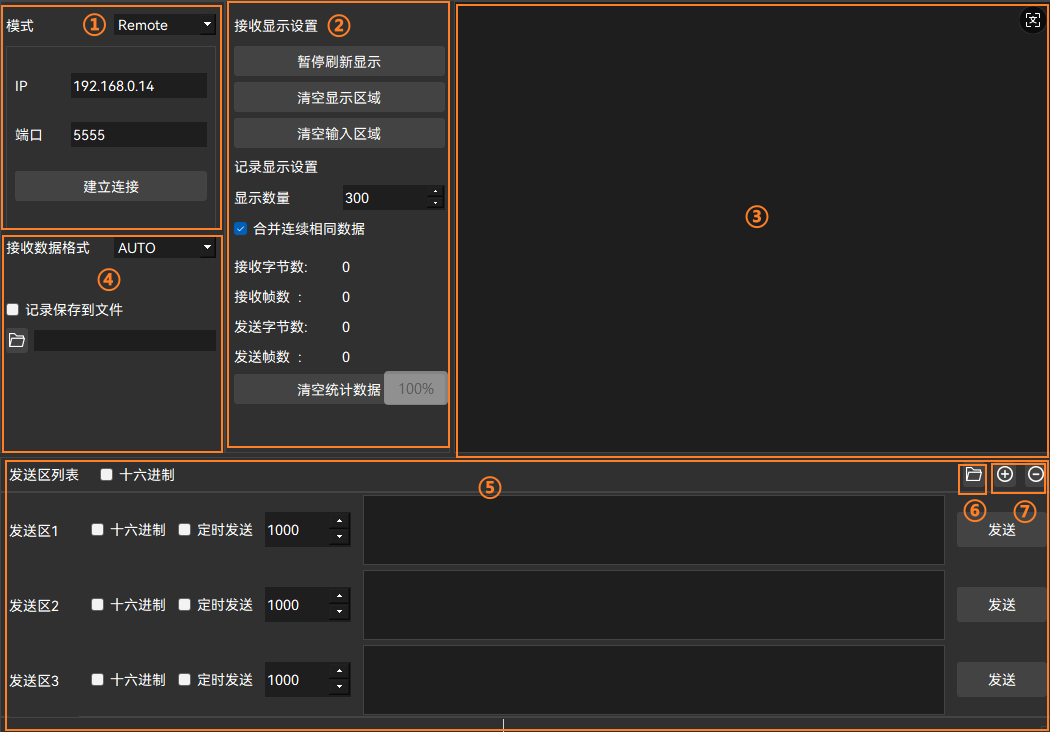Decrease the 发送区1 timer interval with the down arrow
Viewport: 1050px width, 732px height.
tap(340, 538)
